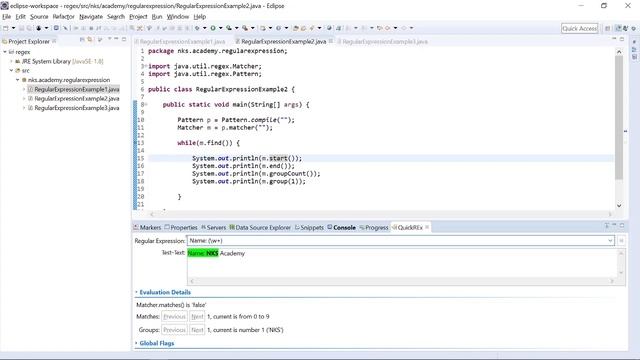The image size is (640, 360).
Task: Click the green Run button in toolbar
Action: tap(213, 28)
